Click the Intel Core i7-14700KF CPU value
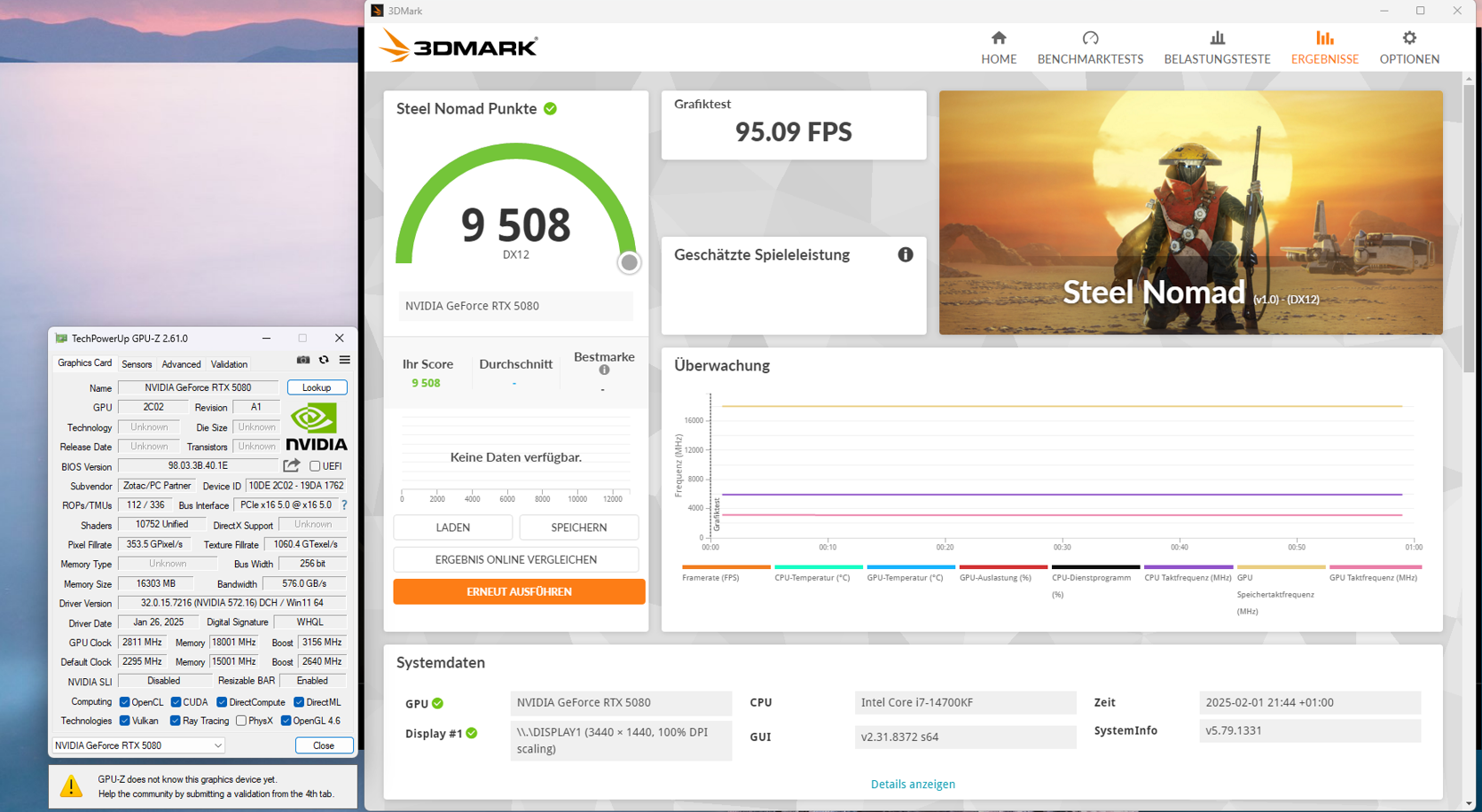Screen dimensions: 1482x812 click(x=965, y=702)
